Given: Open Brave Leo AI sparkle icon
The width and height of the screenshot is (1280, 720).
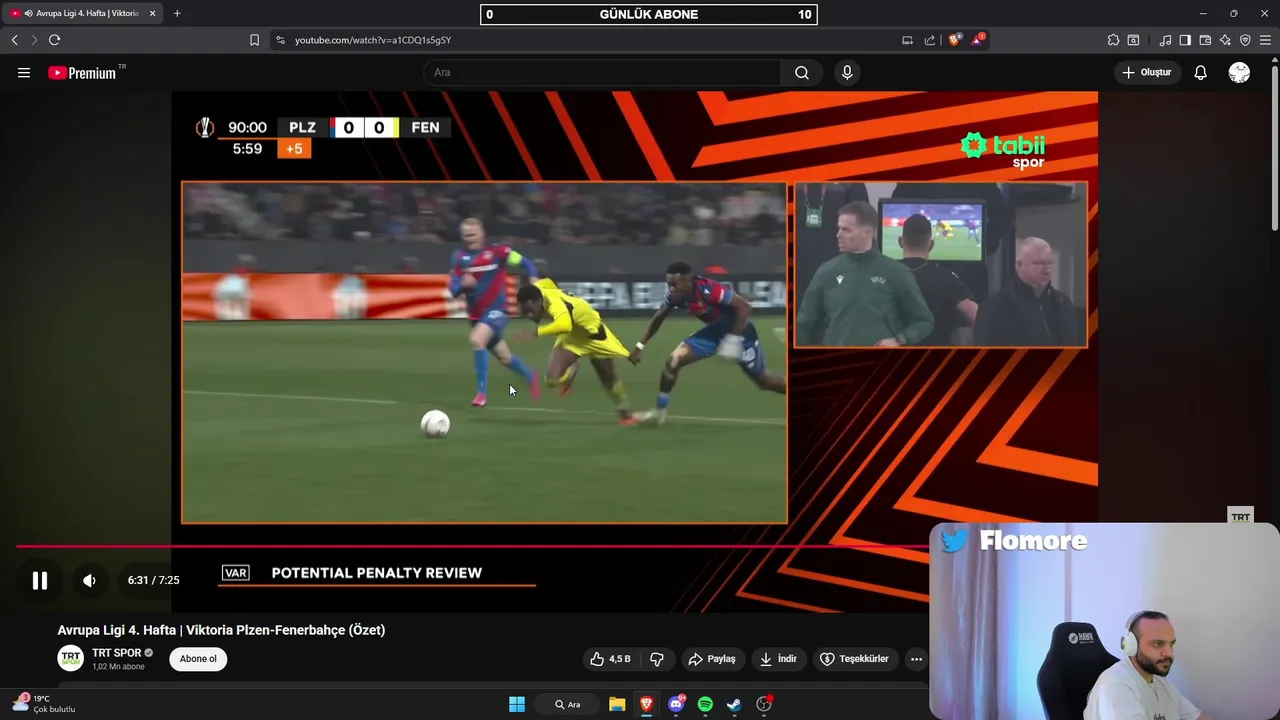Looking at the screenshot, I should 1225,40.
